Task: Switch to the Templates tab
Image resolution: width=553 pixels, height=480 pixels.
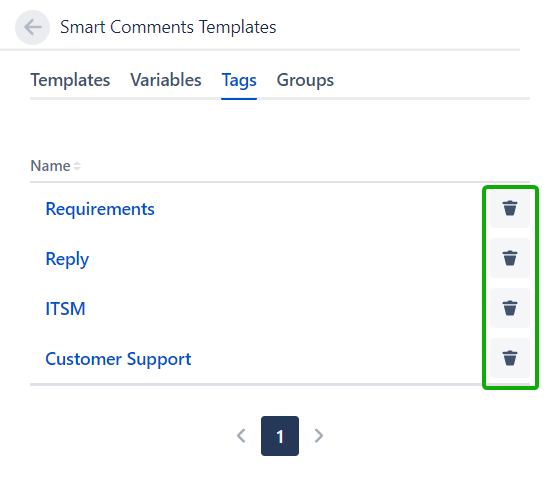Action: coord(70,80)
